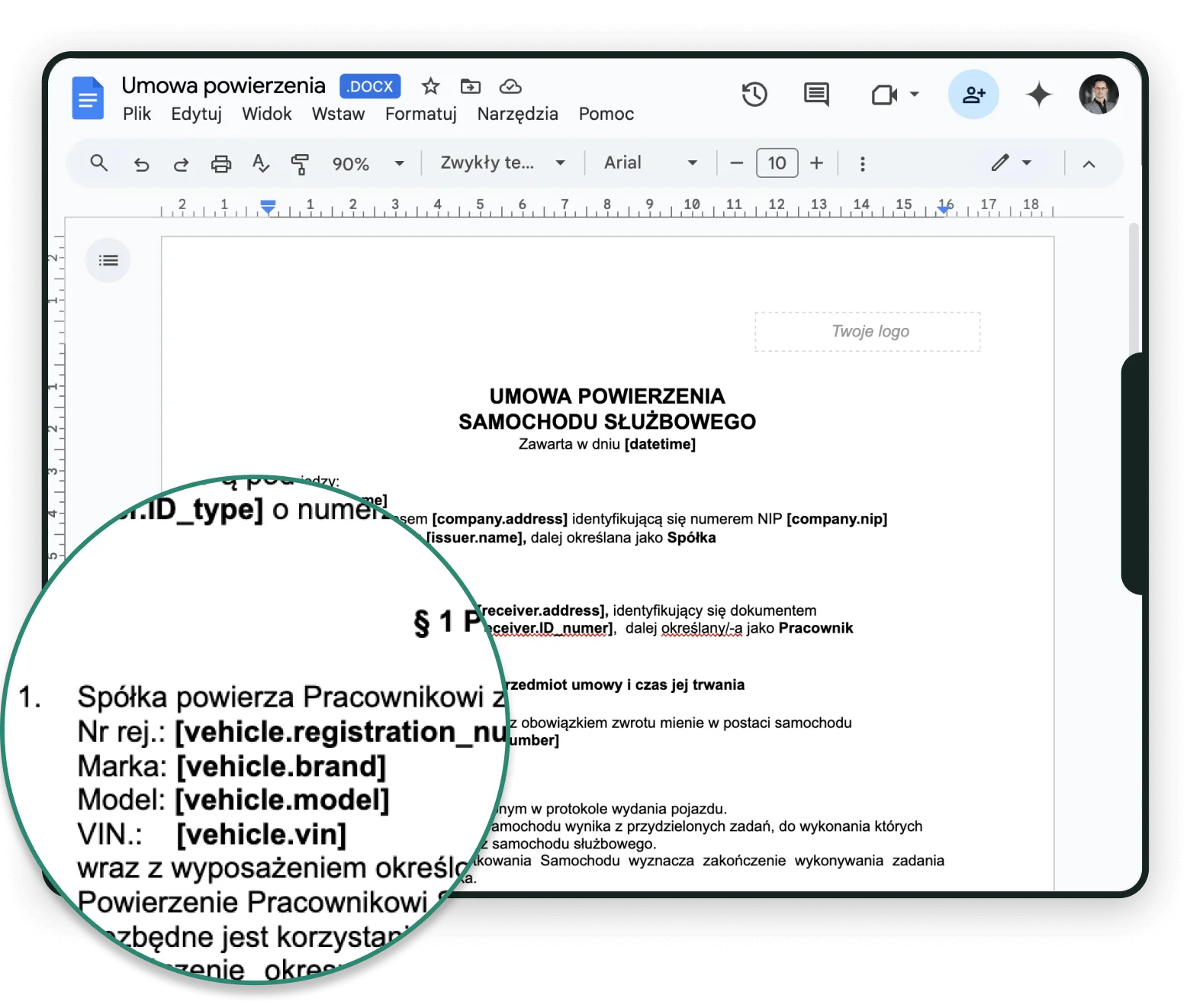
Task: Click the Twoje logo placeholder box
Action: pyautogui.click(x=868, y=331)
